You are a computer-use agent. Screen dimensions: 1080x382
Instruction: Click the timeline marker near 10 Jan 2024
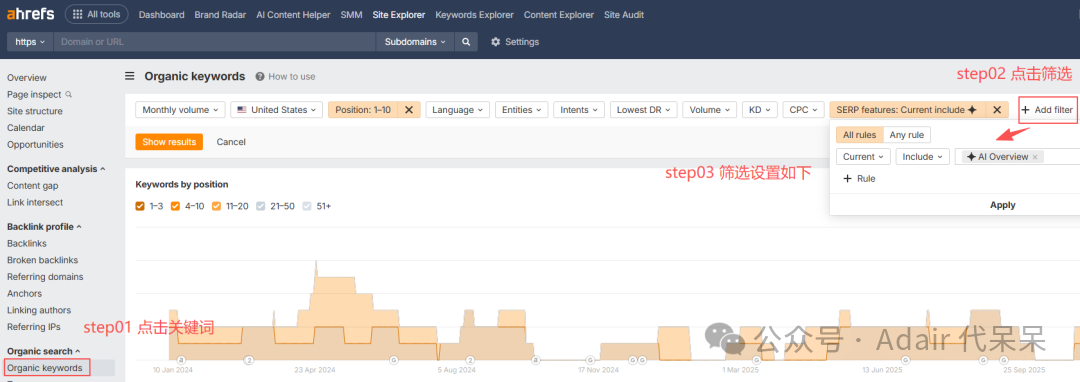[181, 359]
